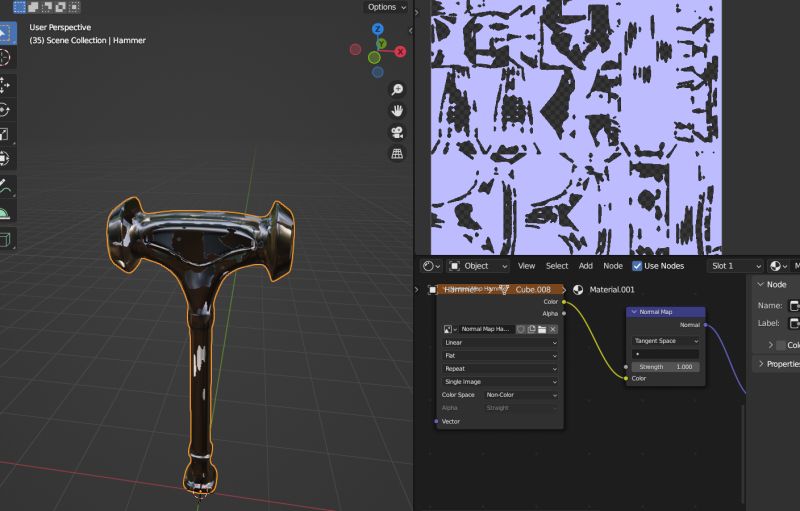Screen dimensions: 800x511
Task: Click the green Y axis gizmo ball
Action: [x=381, y=44]
